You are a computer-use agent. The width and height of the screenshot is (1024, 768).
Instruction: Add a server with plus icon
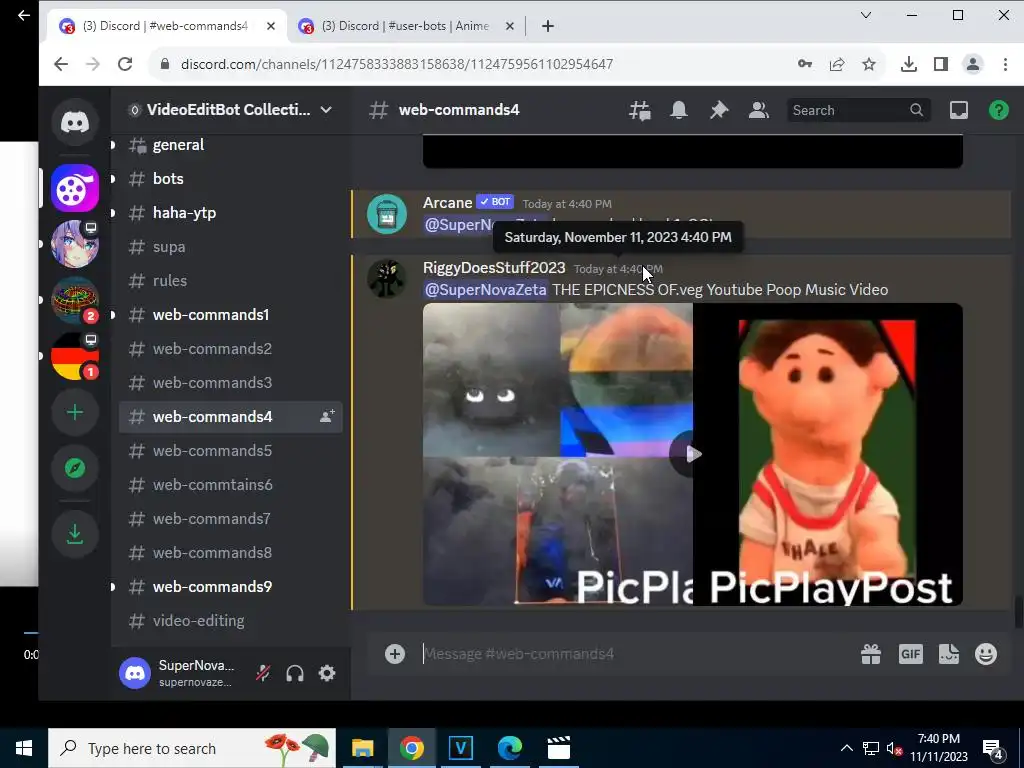click(x=74, y=412)
